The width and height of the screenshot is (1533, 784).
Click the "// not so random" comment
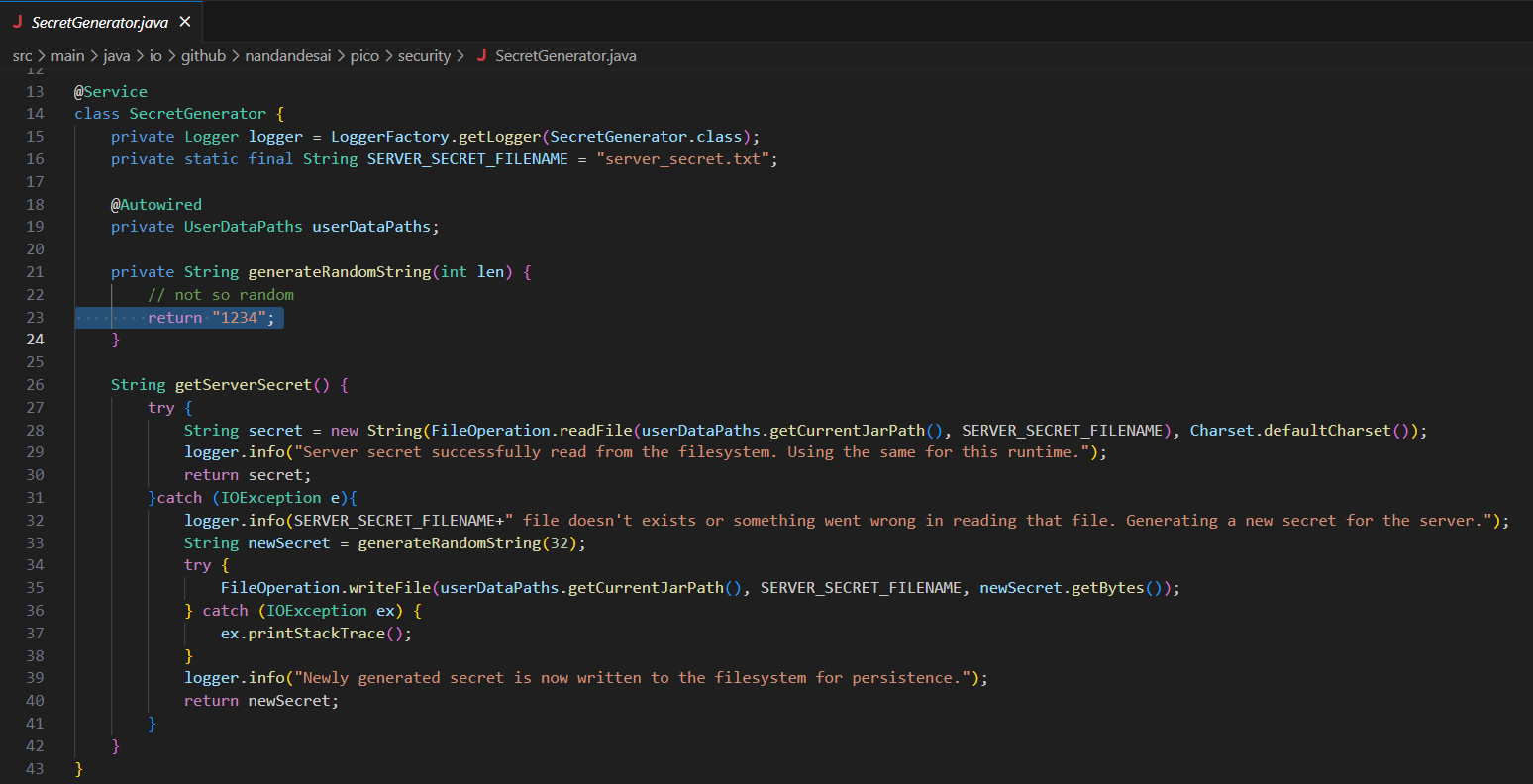pos(221,294)
